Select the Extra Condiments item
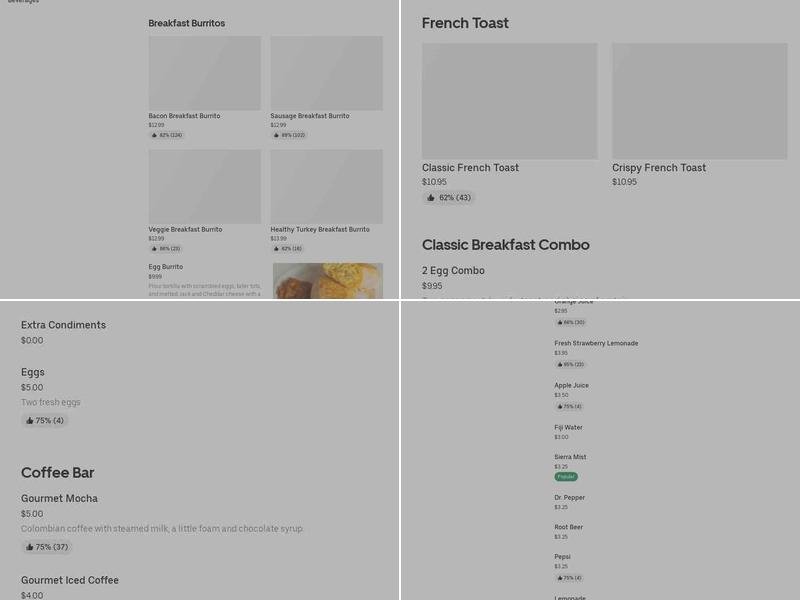This screenshot has height=600, width=800. [64, 325]
